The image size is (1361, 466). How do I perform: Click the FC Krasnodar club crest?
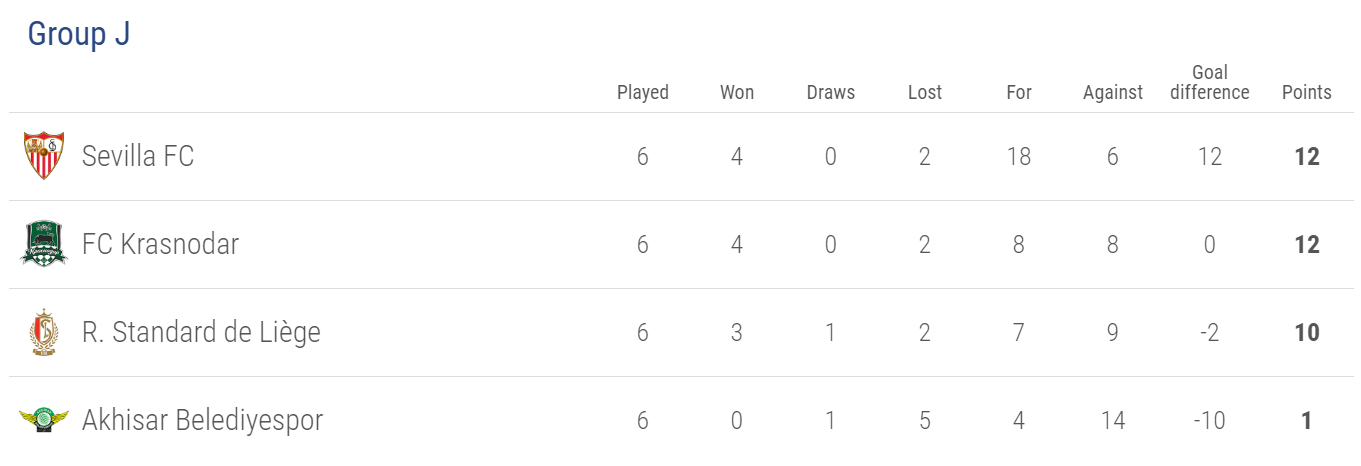click(44, 244)
